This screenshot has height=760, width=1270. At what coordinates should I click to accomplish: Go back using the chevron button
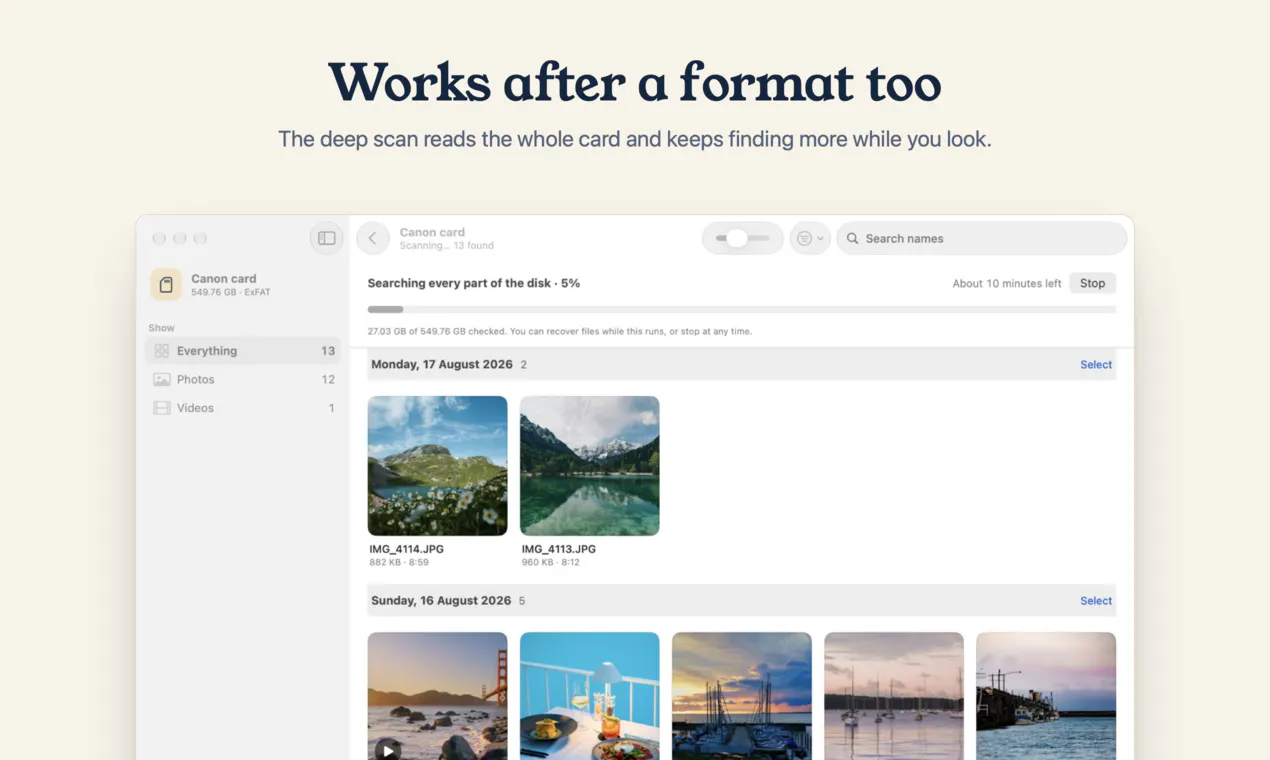pos(373,238)
